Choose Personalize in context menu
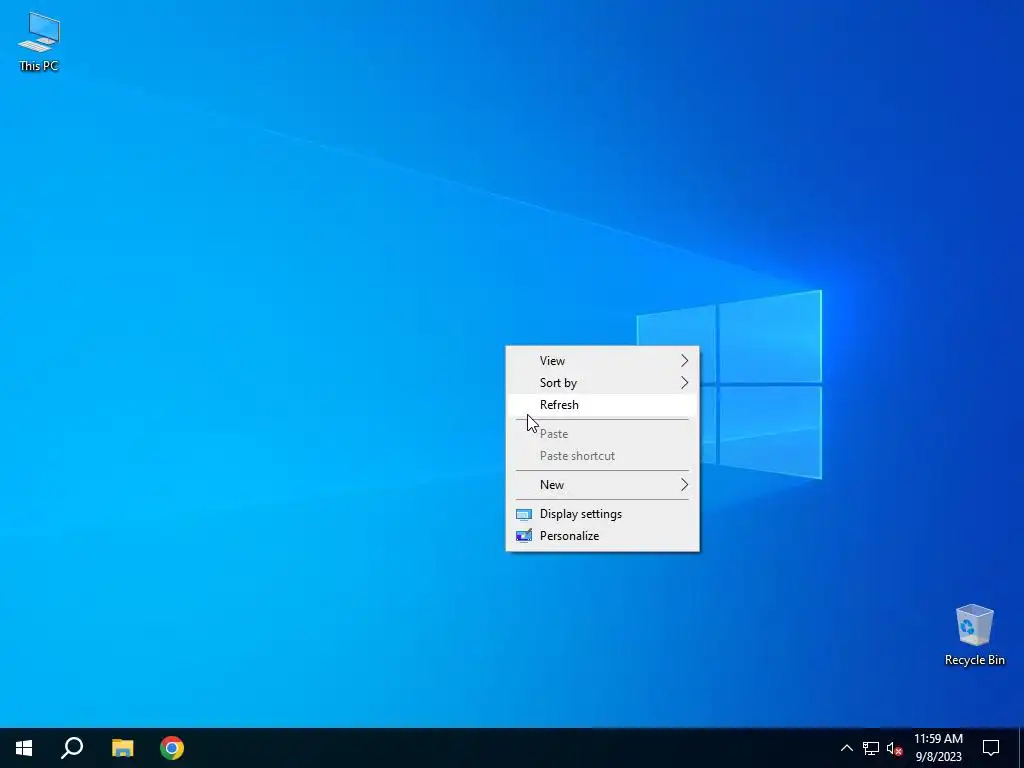This screenshot has width=1024, height=768. tap(602, 536)
